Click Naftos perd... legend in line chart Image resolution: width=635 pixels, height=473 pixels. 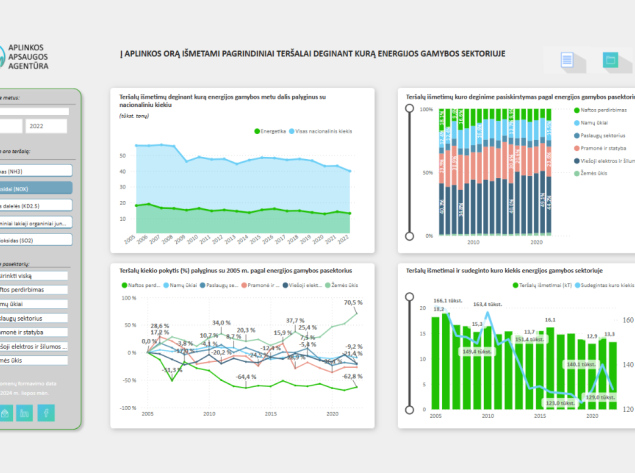pos(141,285)
